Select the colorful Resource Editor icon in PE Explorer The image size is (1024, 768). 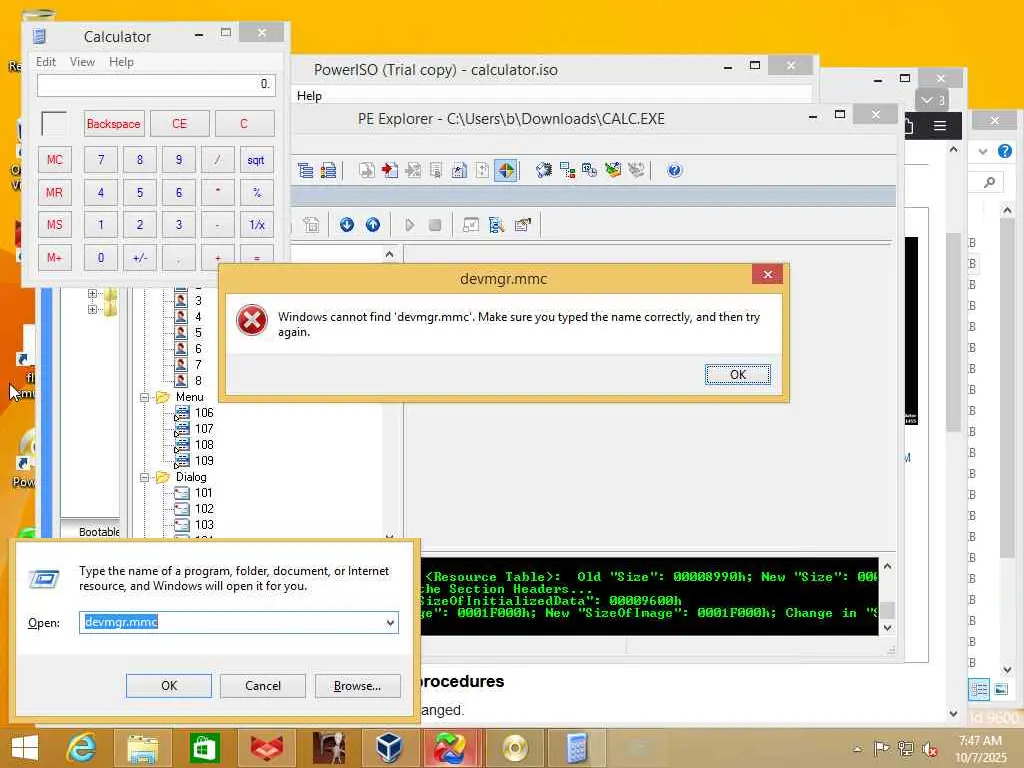click(x=506, y=170)
